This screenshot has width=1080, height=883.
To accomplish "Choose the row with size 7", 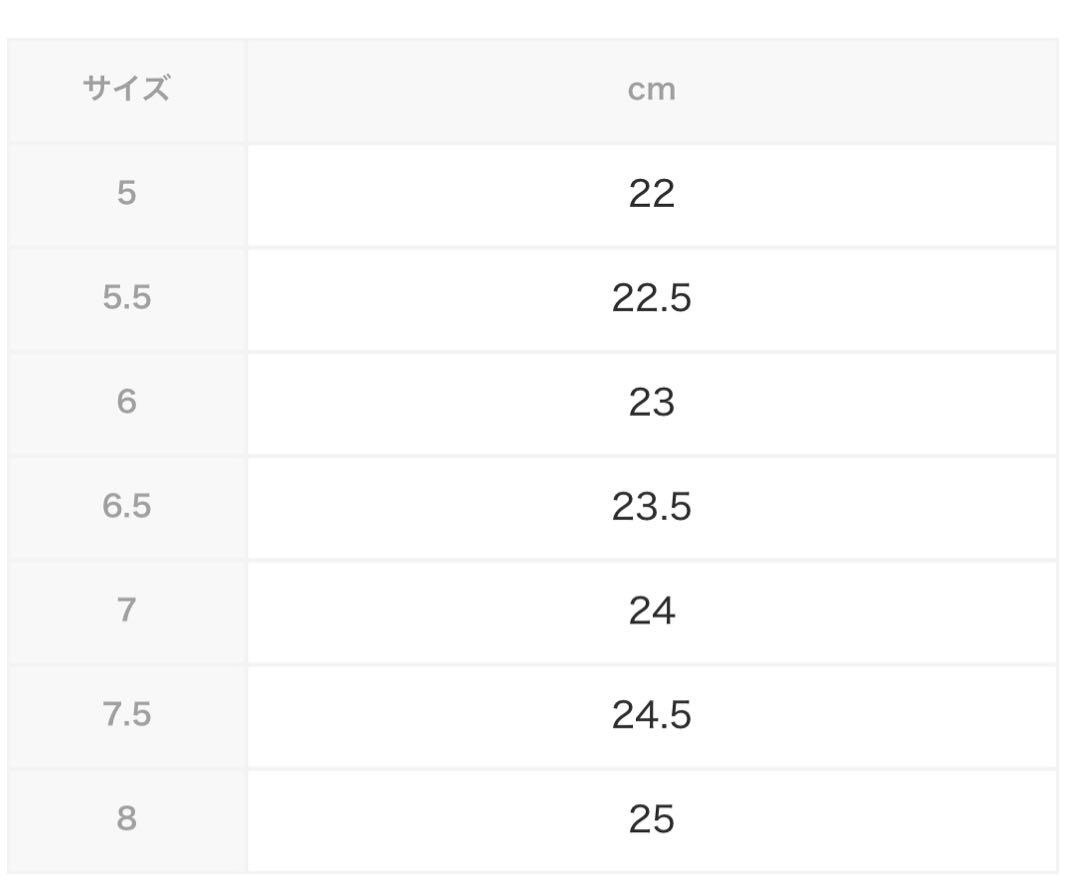I will click(x=532, y=612).
